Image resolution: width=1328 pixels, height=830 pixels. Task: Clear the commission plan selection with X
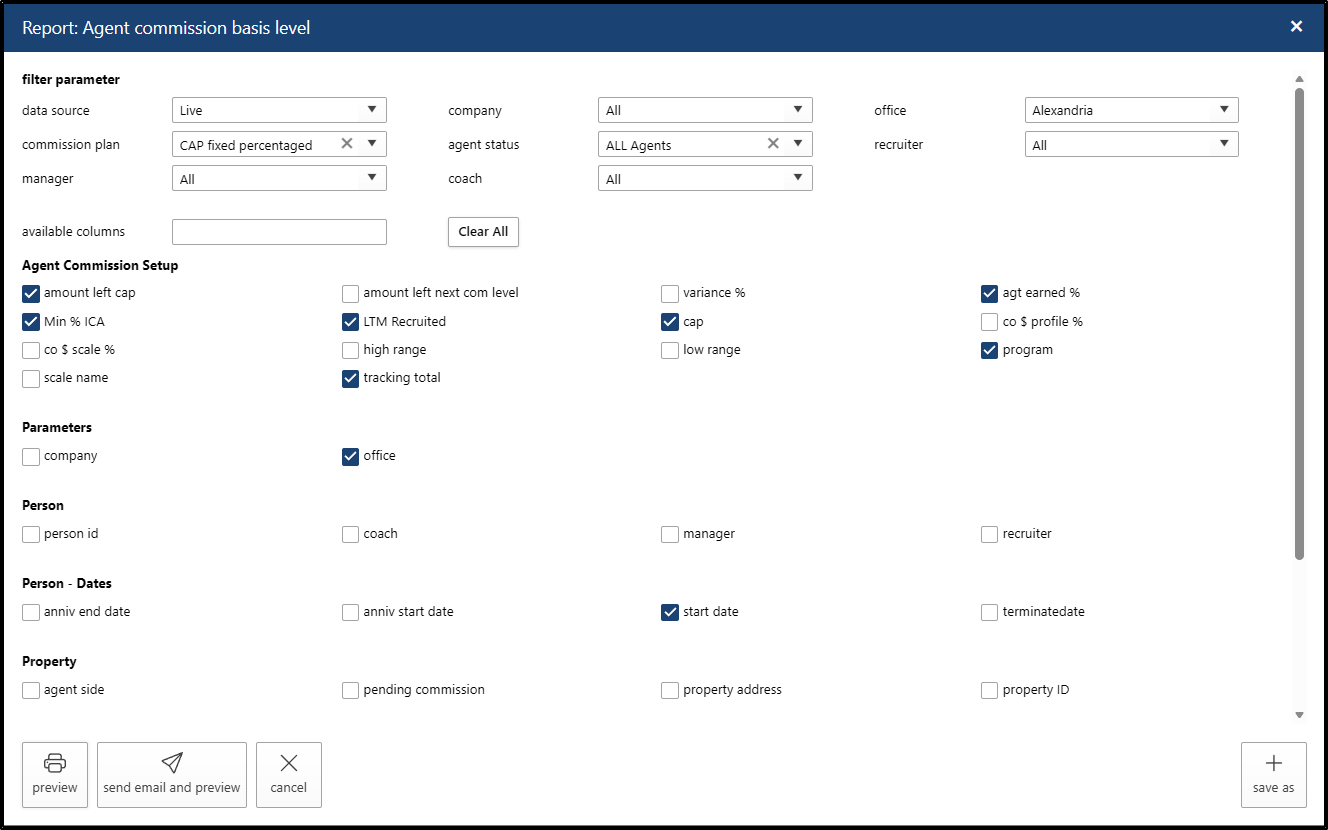(347, 144)
